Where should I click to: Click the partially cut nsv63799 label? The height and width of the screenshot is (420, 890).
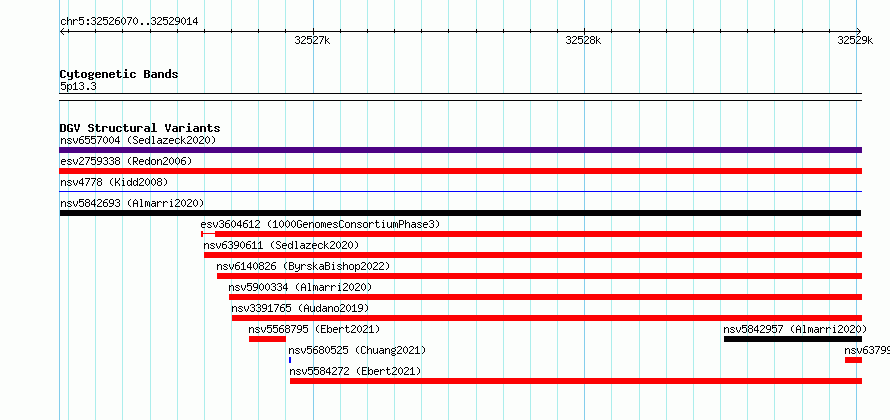(867, 350)
